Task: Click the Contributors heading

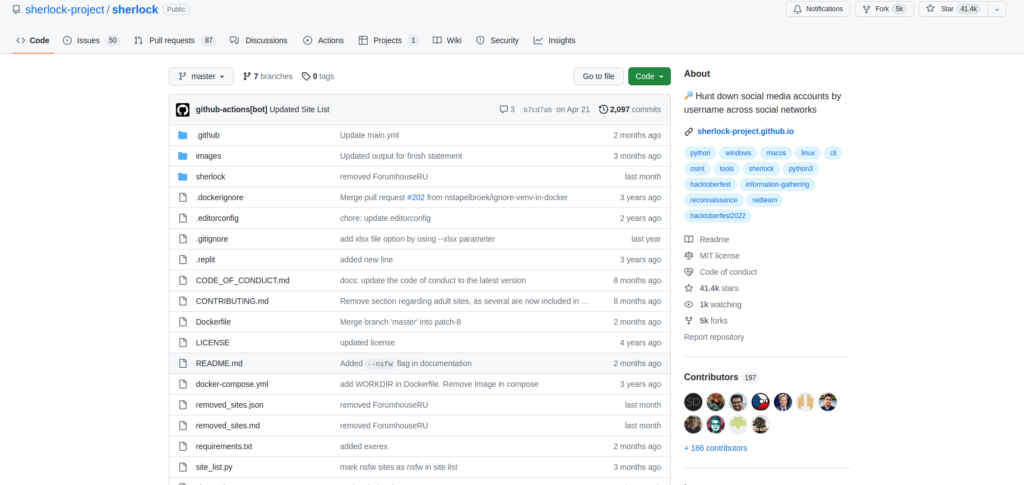Action: [x=711, y=377]
